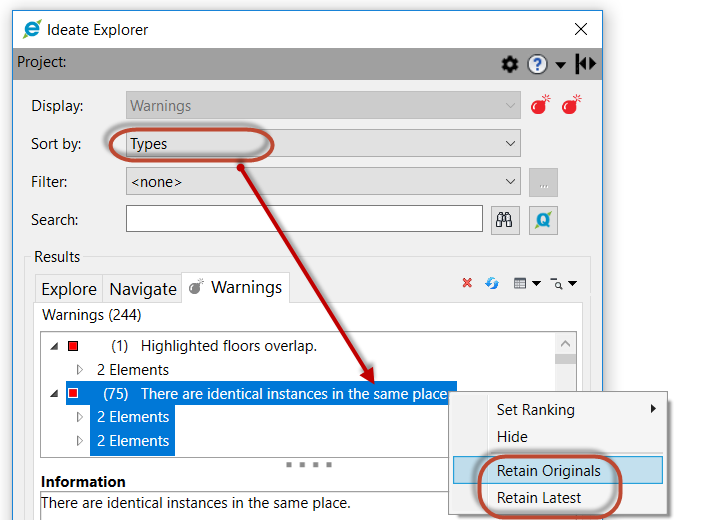702x520 pixels.
Task: Click red ranking square of floors overlap
Action: pyautogui.click(x=73, y=346)
